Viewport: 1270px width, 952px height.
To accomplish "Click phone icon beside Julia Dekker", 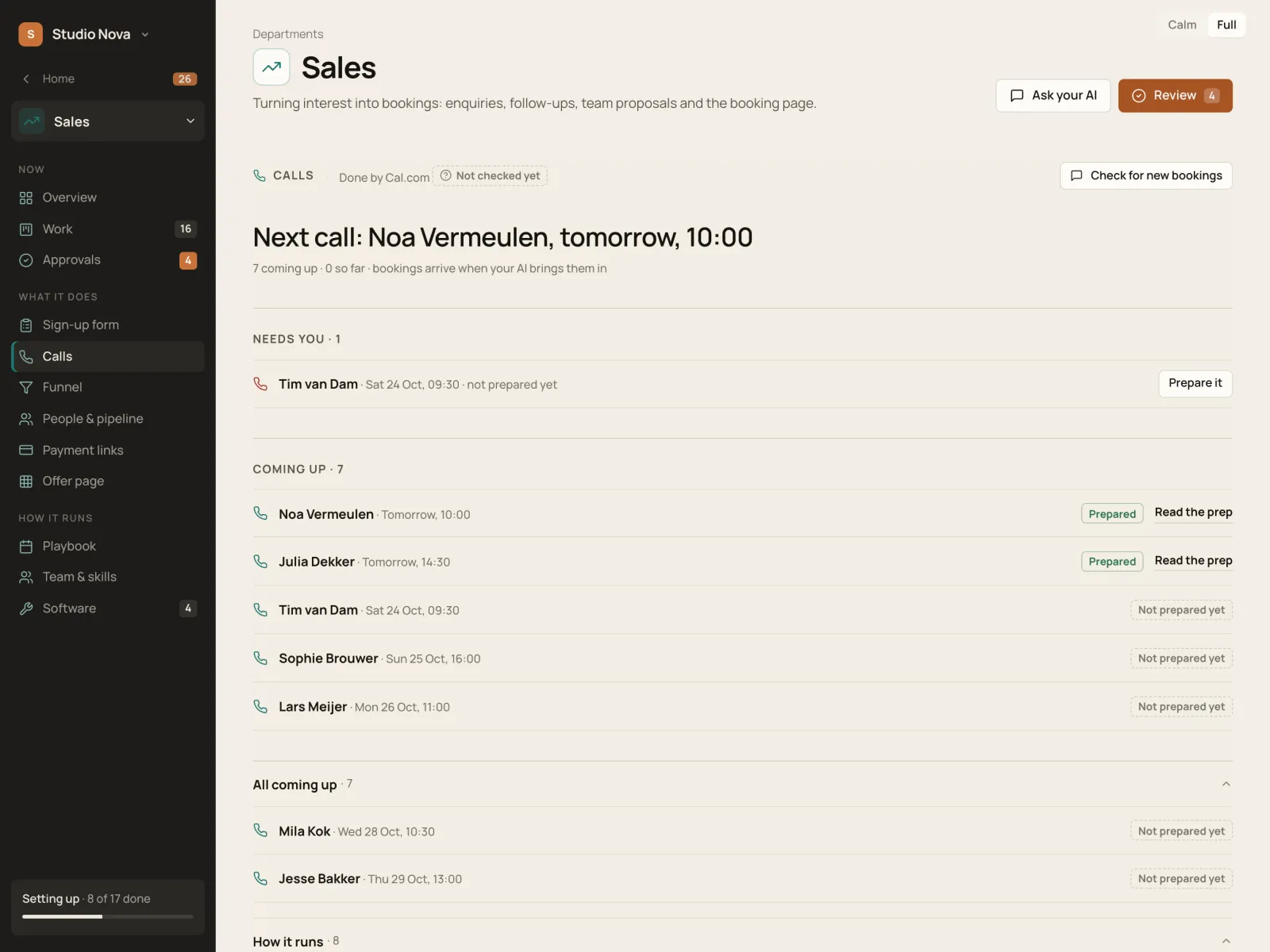I will [x=260, y=561].
